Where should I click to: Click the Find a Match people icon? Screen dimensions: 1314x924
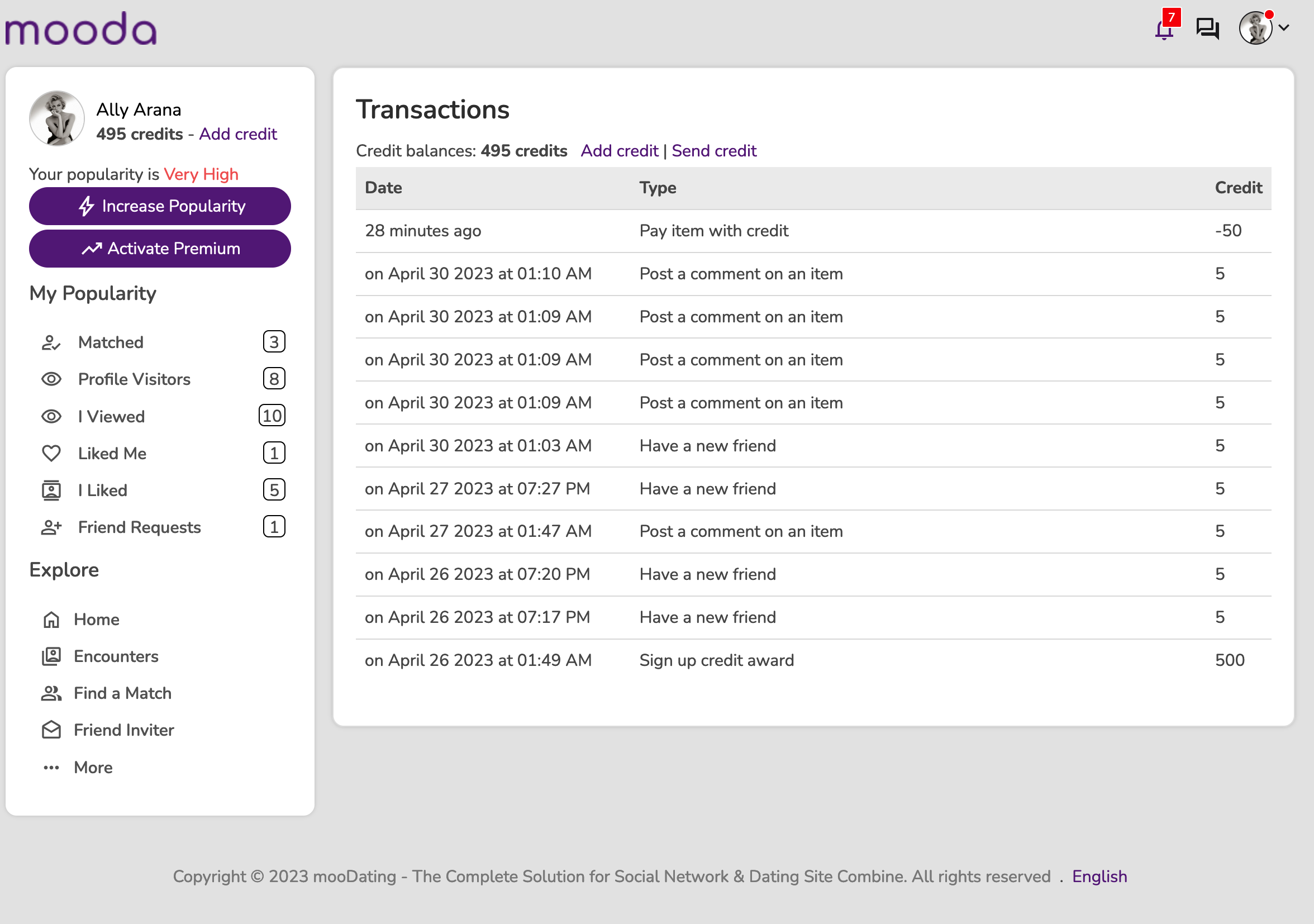tap(51, 693)
